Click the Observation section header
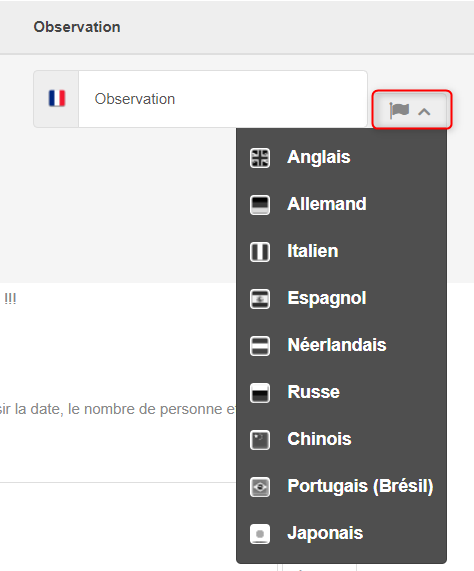Viewport: 474px width, 571px height. point(77,27)
